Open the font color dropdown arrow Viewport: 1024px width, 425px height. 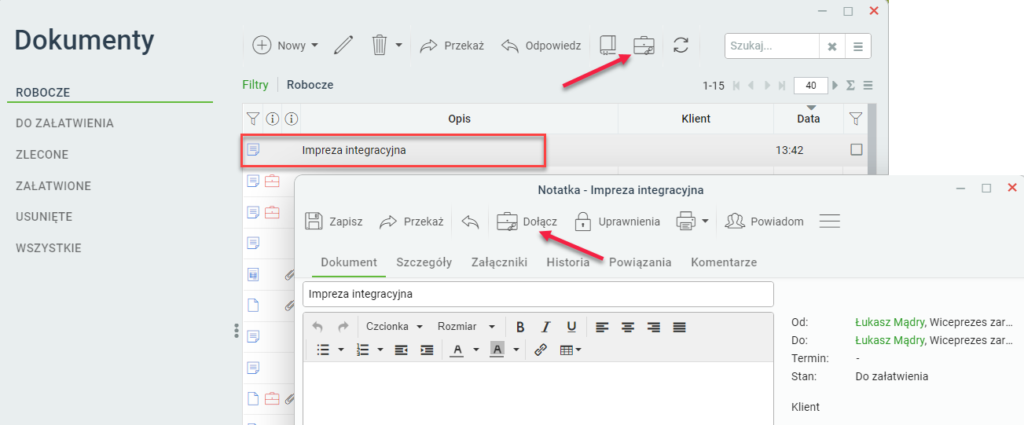point(476,351)
